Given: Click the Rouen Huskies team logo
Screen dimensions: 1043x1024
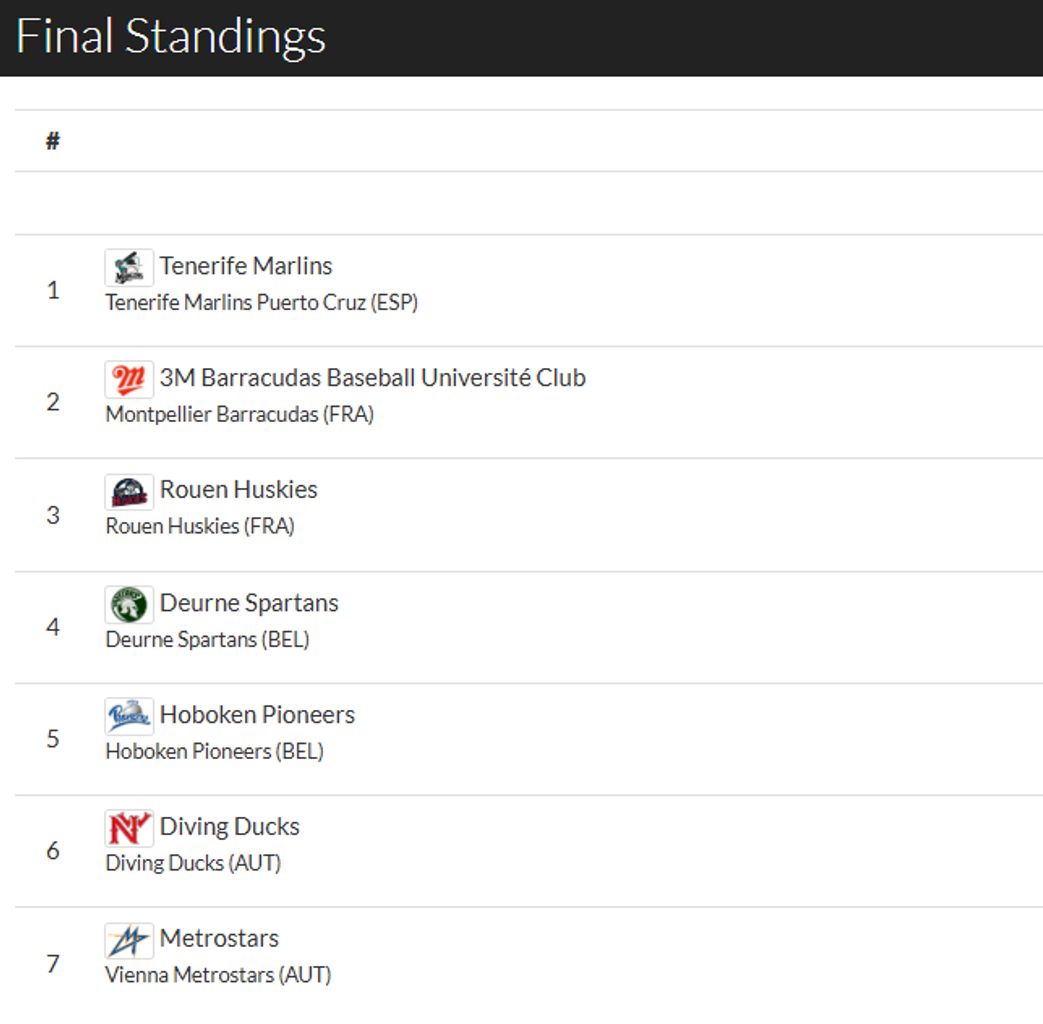Looking at the screenshot, I should tap(129, 491).
